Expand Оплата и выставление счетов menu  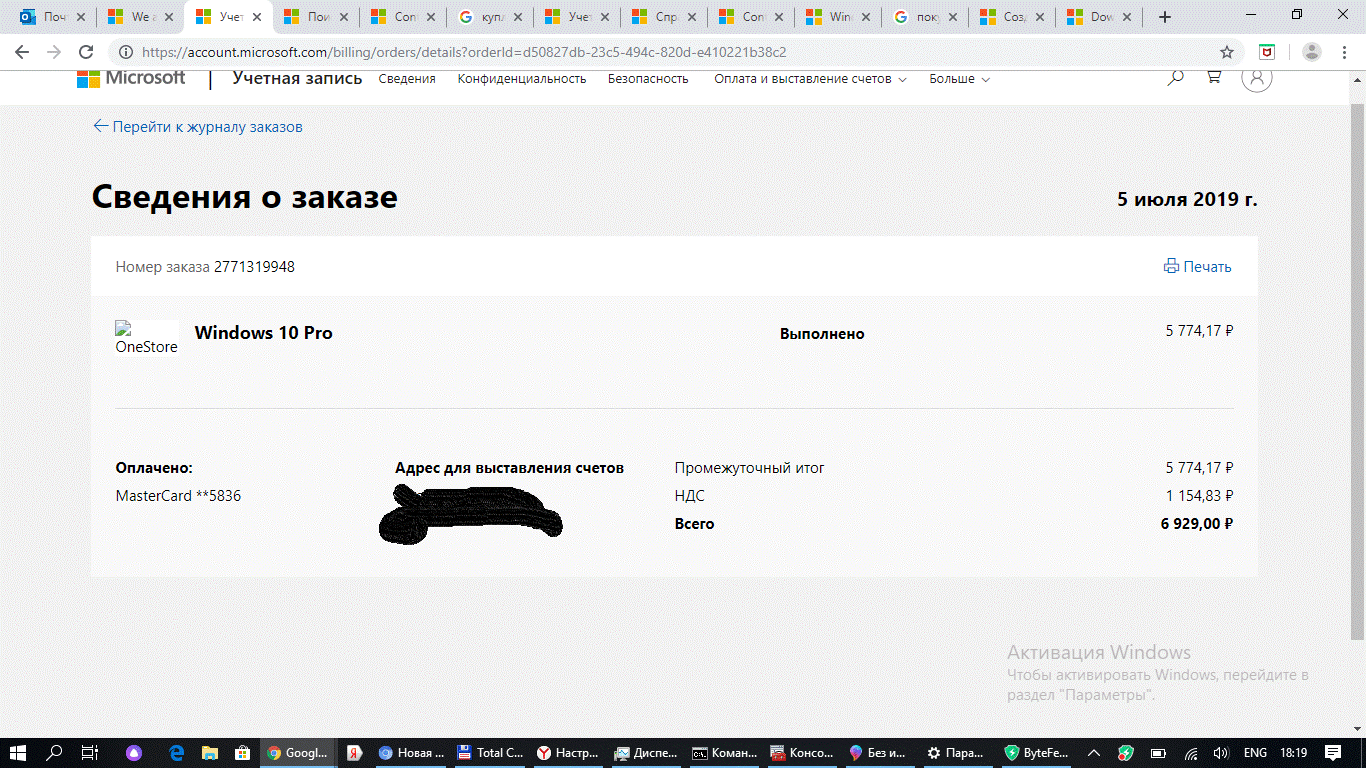coord(810,79)
